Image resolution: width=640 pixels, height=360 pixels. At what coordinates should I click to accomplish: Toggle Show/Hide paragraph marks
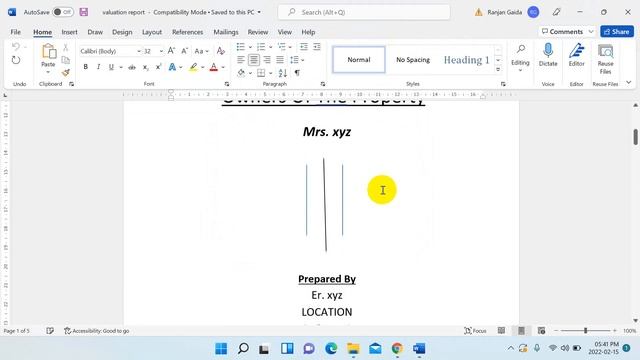coord(297,73)
